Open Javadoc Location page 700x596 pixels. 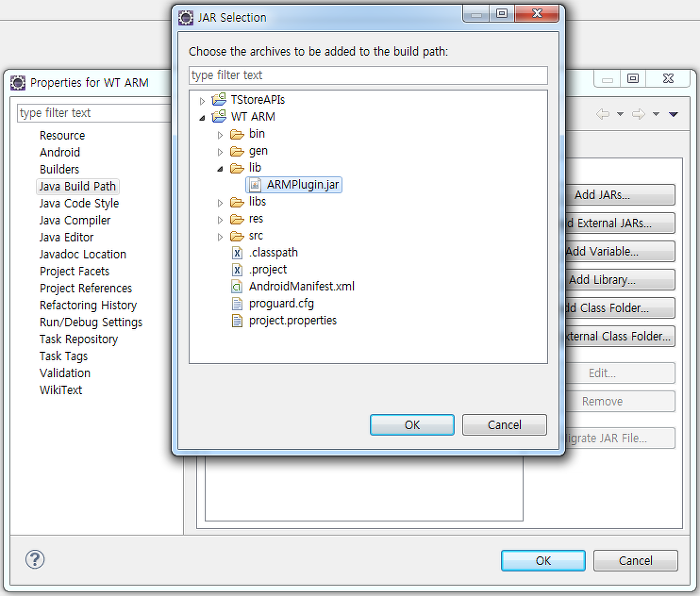[x=83, y=254]
